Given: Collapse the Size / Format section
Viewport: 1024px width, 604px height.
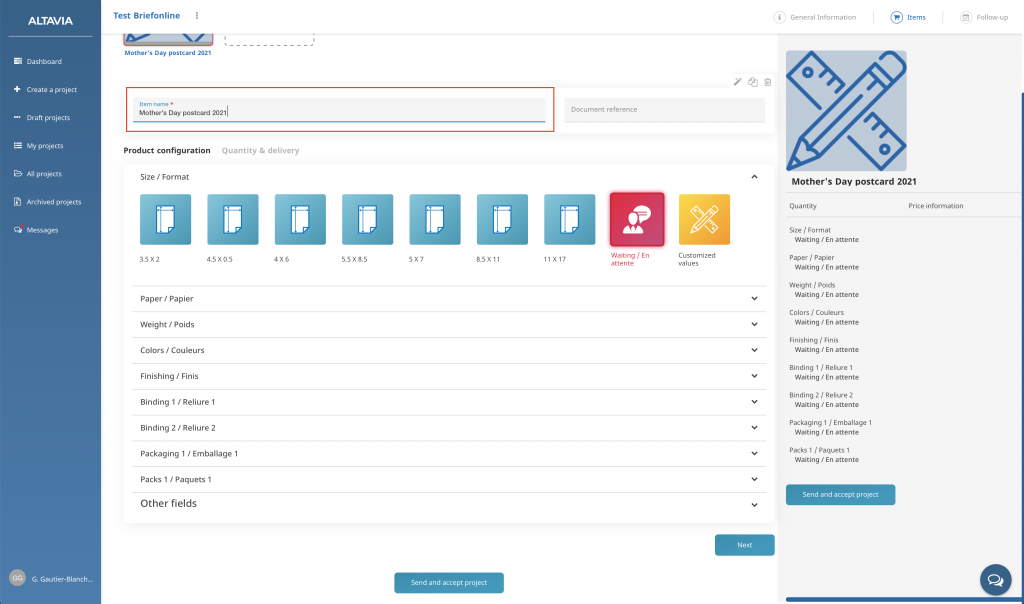Looking at the screenshot, I should 754,177.
